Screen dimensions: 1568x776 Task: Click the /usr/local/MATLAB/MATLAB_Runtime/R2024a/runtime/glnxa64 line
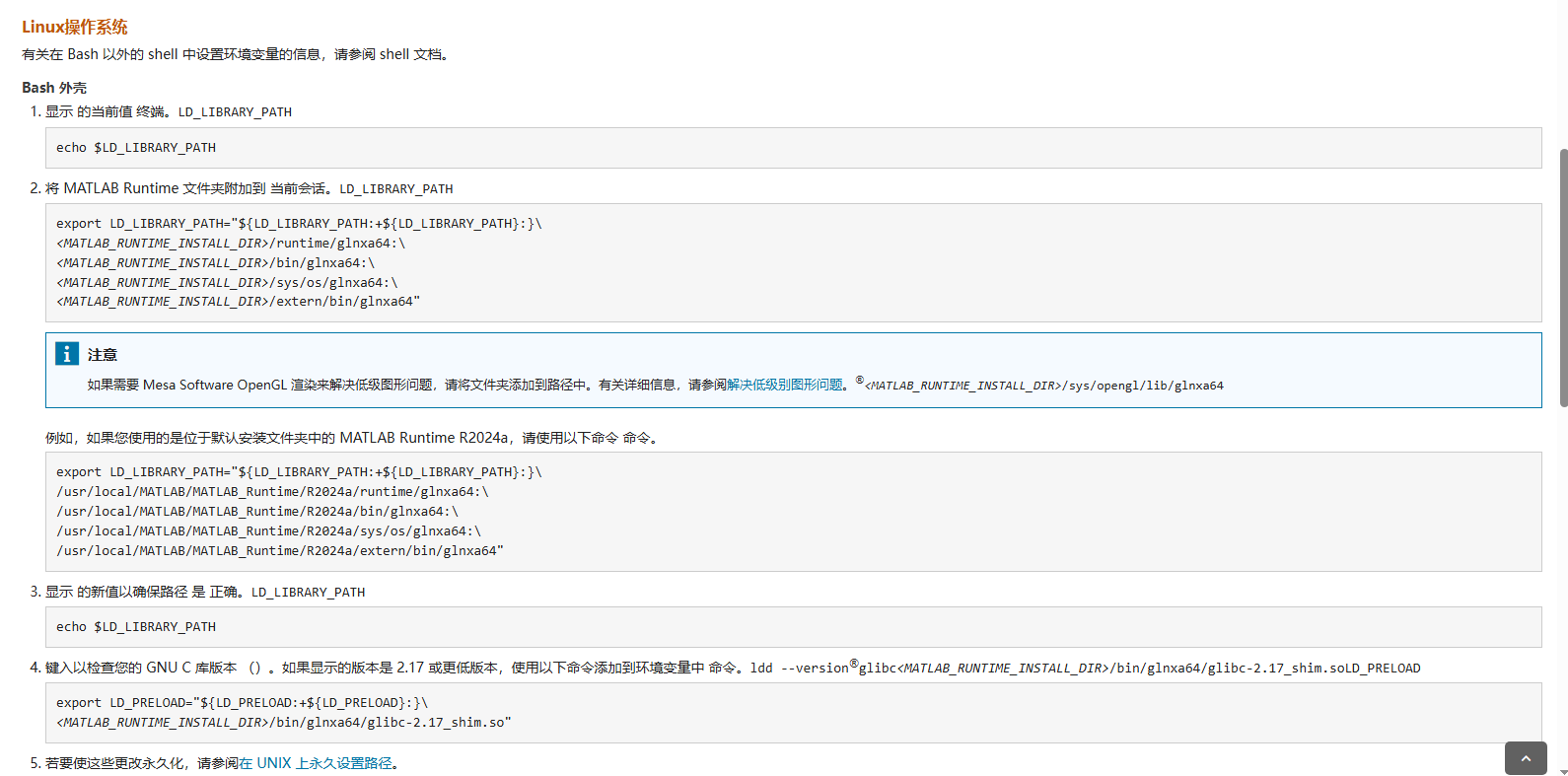click(x=272, y=492)
